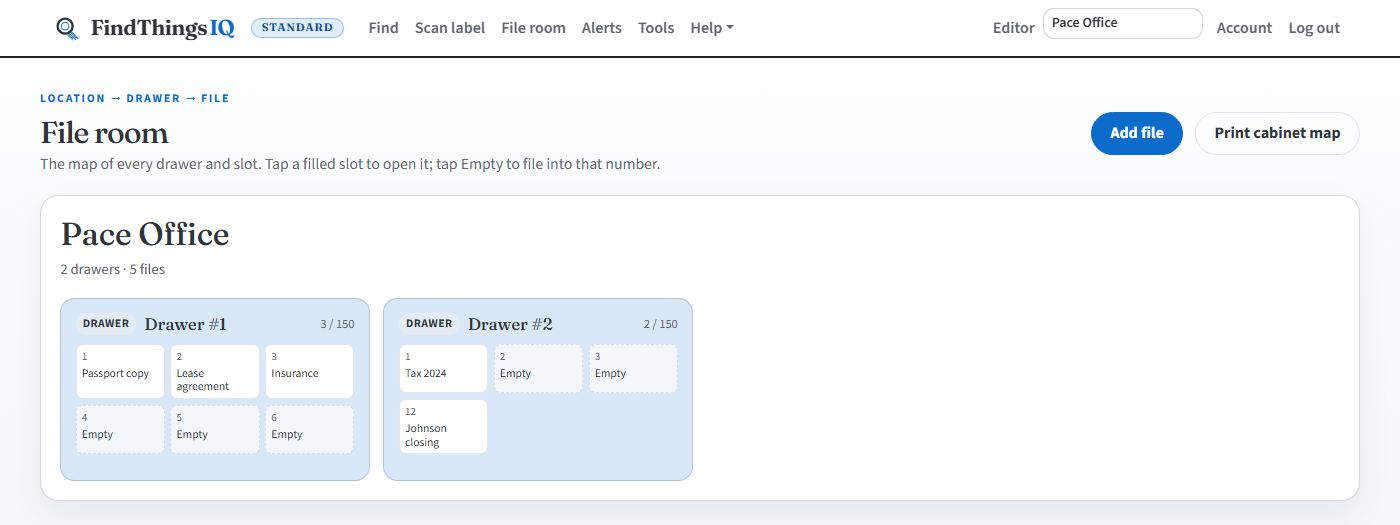
Task: Click the Pace Office workspace field
Action: click(x=1122, y=23)
